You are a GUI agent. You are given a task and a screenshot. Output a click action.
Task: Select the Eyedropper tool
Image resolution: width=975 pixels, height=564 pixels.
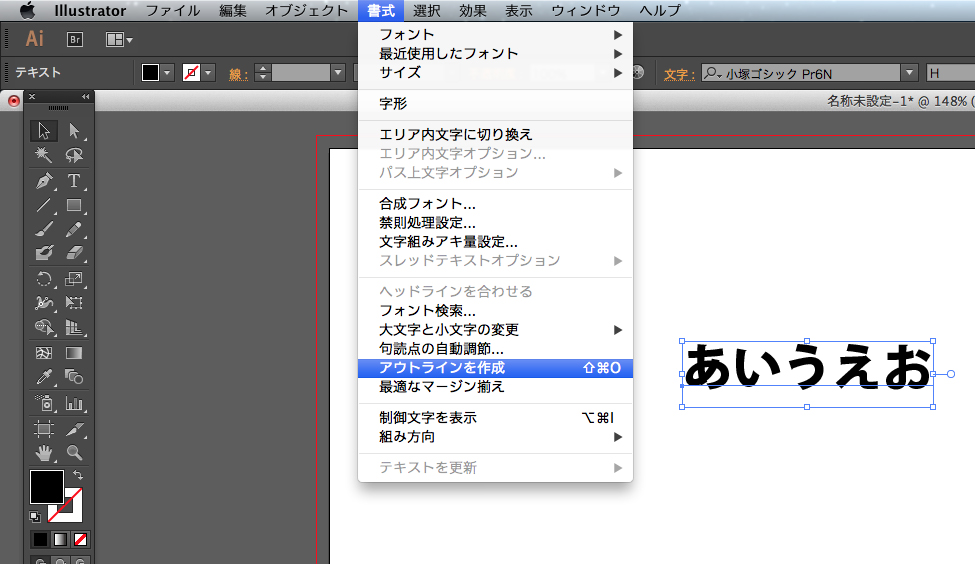click(44, 378)
